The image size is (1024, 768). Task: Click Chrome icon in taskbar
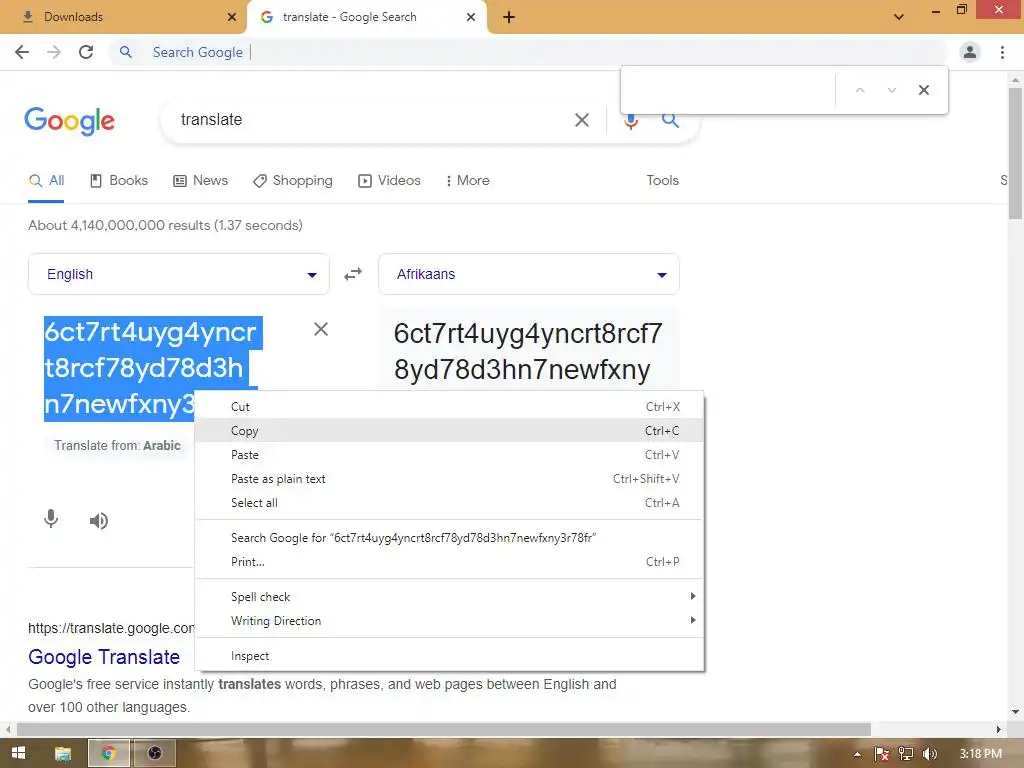tap(109, 754)
